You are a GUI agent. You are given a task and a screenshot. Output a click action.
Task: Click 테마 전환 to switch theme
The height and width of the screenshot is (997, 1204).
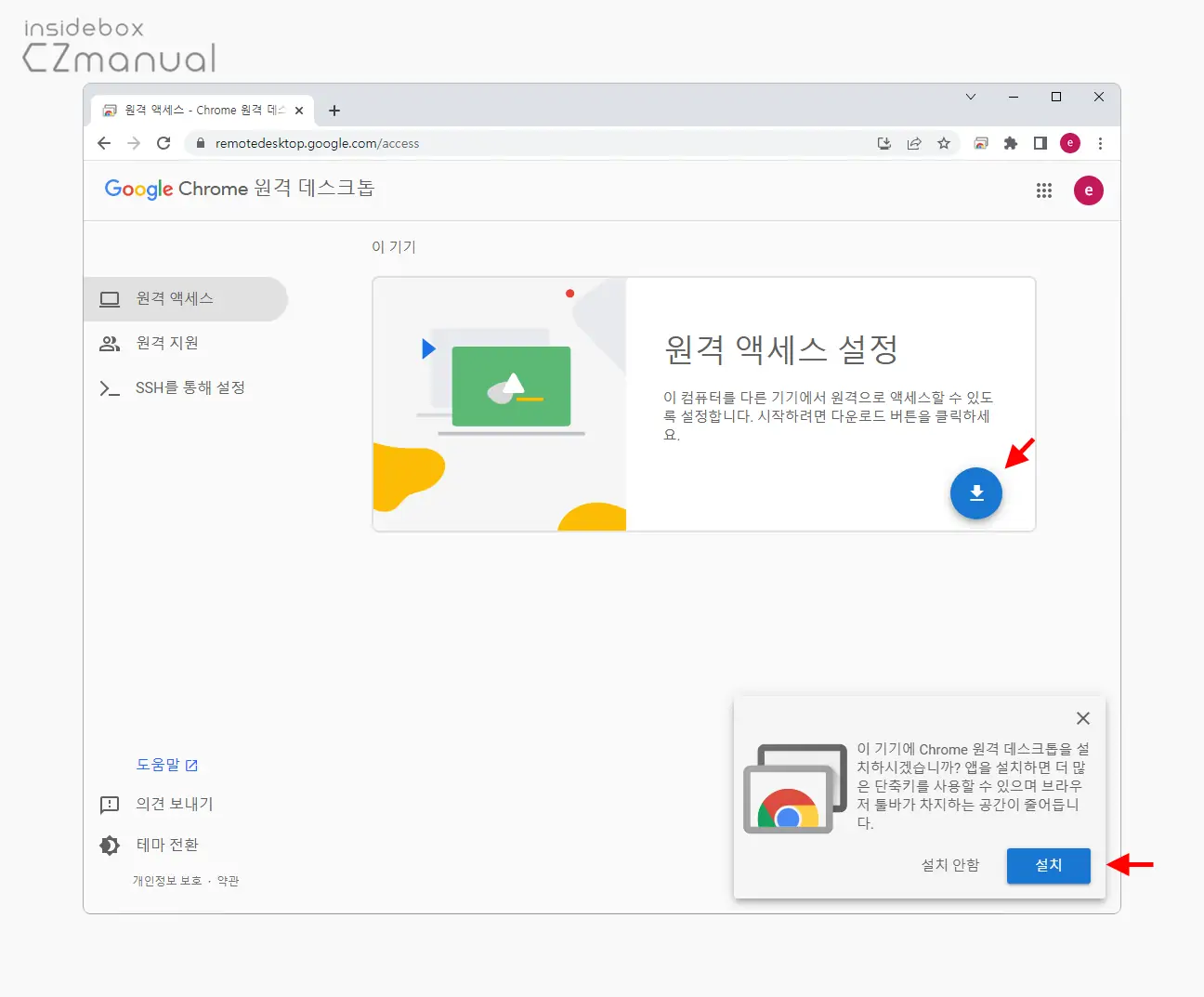point(149,845)
